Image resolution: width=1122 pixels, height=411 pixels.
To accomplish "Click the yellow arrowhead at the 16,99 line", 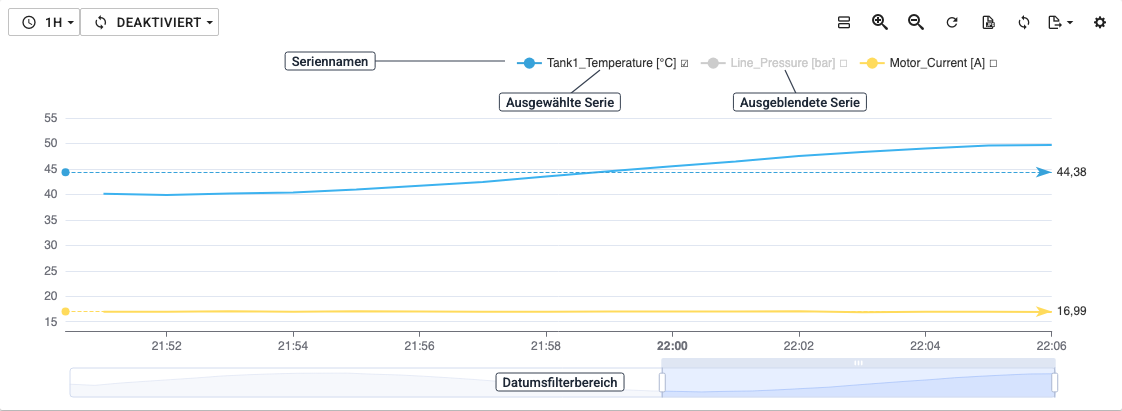I will [x=1045, y=311].
